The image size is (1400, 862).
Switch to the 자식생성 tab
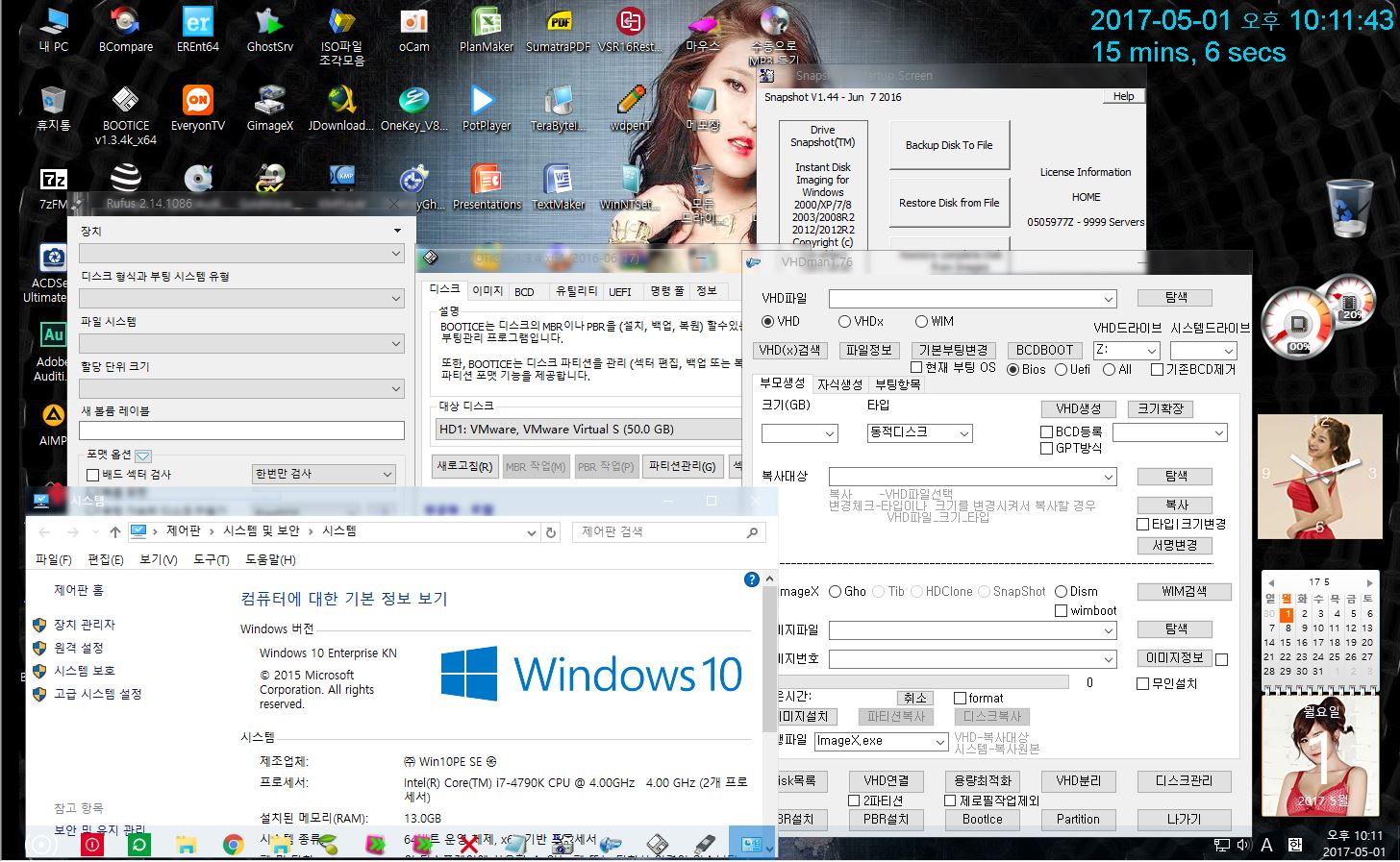pos(839,384)
